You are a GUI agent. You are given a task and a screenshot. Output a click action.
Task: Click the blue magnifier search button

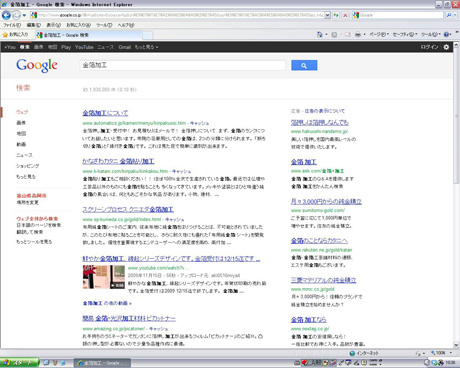click(304, 65)
